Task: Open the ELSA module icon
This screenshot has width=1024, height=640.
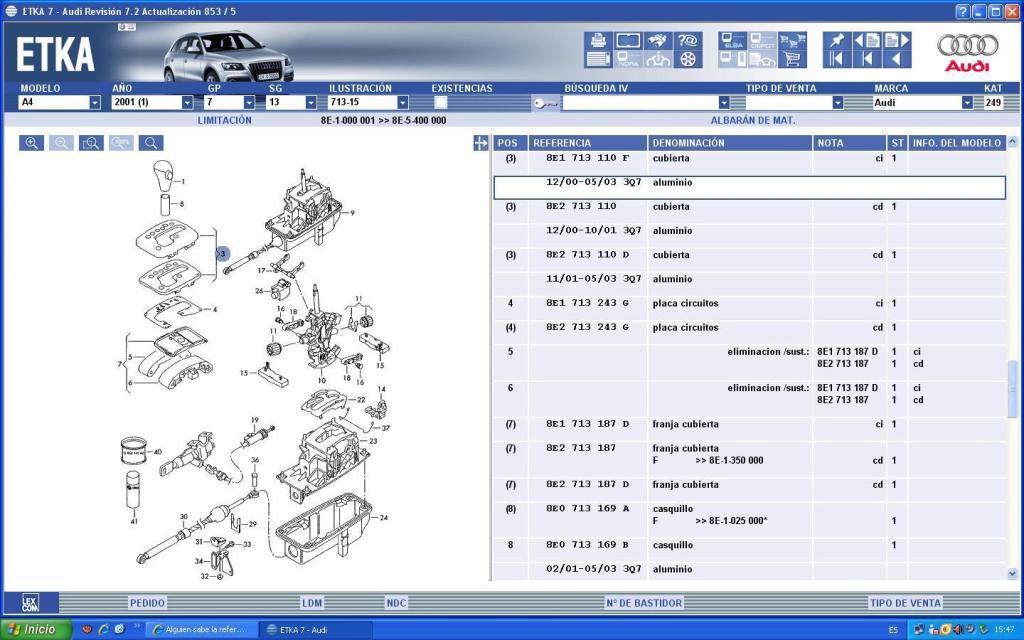Action: tap(733, 40)
